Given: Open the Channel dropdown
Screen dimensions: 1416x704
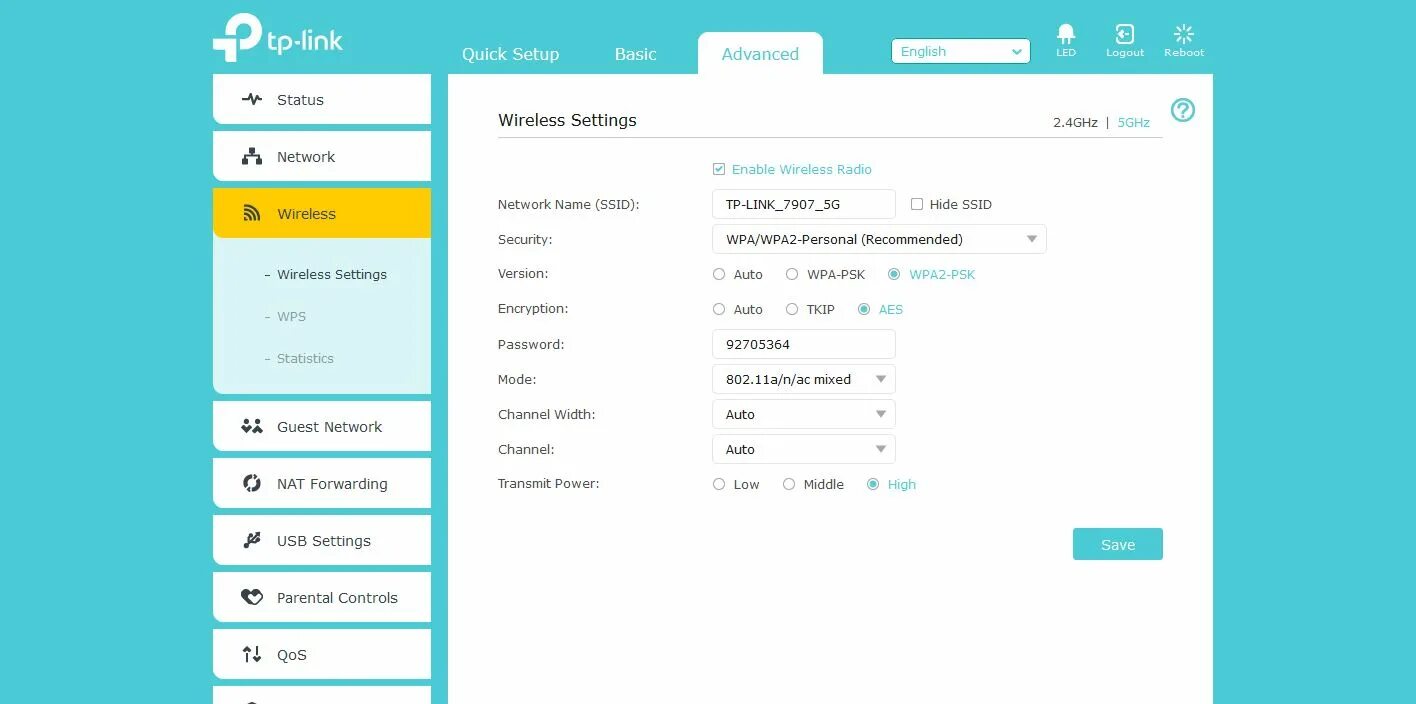Looking at the screenshot, I should click(x=804, y=449).
